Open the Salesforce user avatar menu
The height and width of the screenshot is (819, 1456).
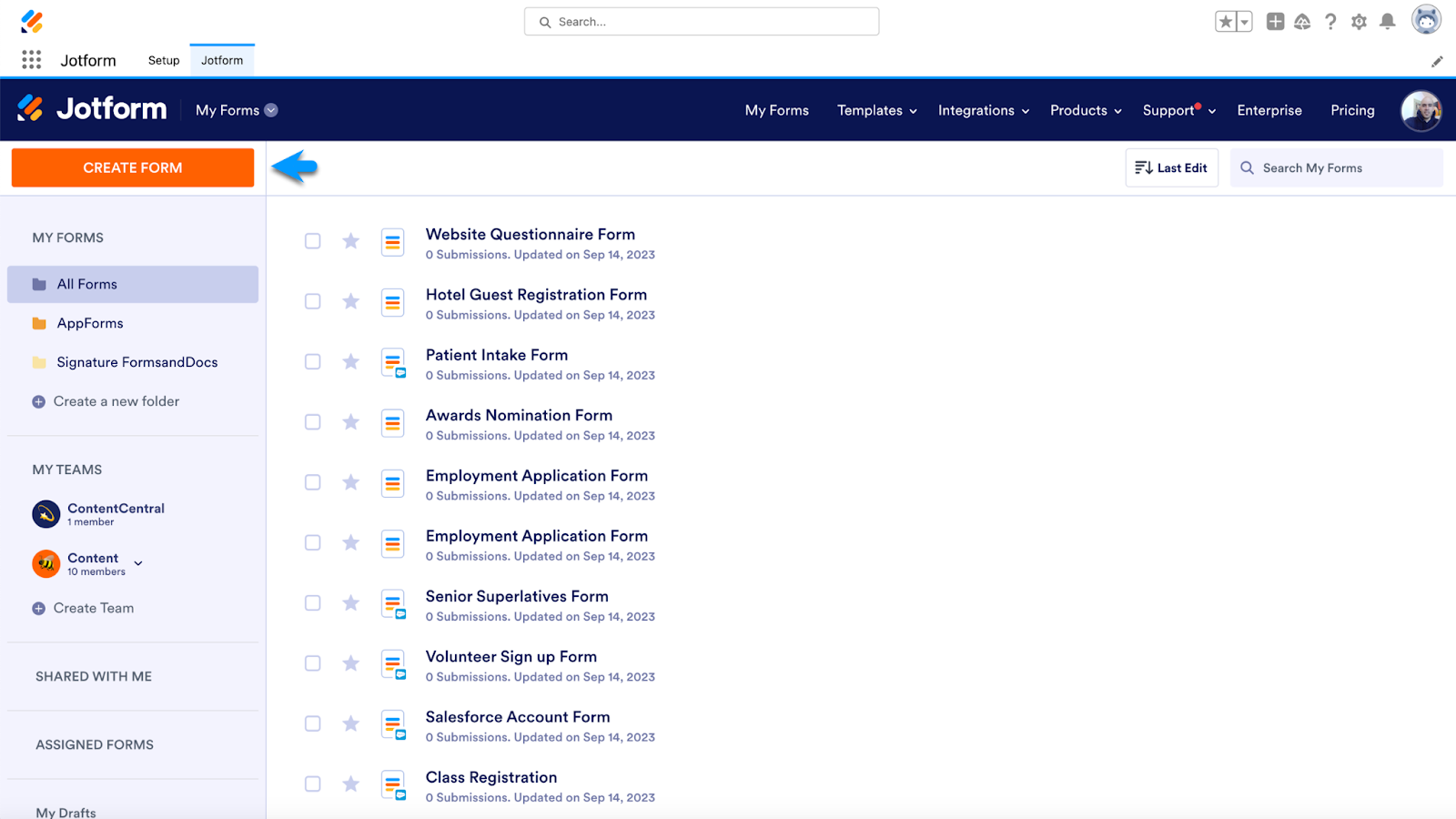click(1426, 19)
